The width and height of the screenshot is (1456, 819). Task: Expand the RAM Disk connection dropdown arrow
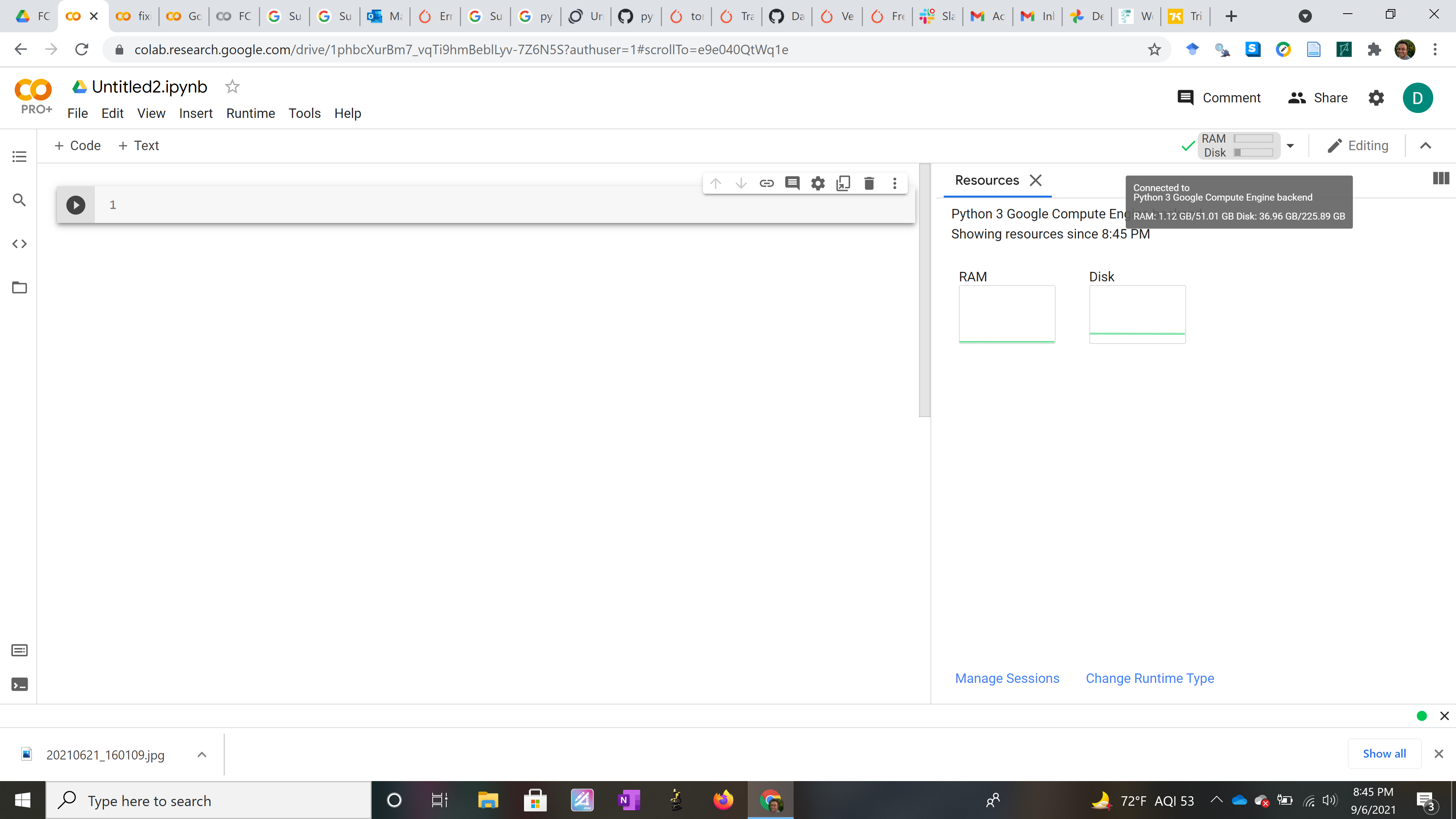click(1290, 146)
